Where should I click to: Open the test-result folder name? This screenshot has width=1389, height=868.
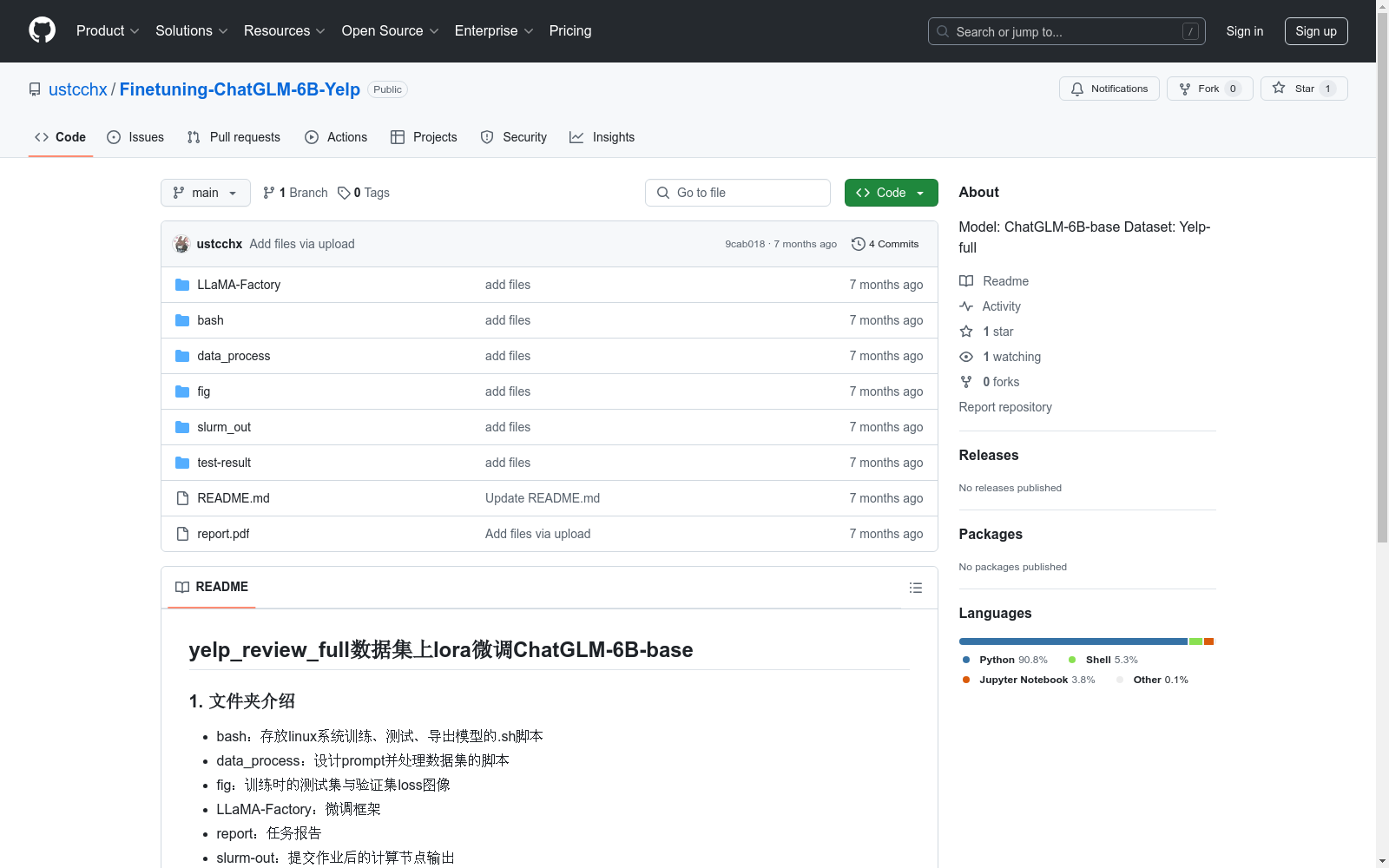[224, 463]
